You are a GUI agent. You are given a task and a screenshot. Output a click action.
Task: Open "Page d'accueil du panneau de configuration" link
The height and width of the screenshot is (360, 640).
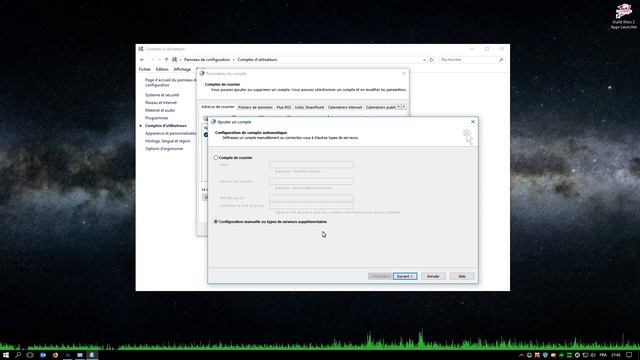pos(171,82)
